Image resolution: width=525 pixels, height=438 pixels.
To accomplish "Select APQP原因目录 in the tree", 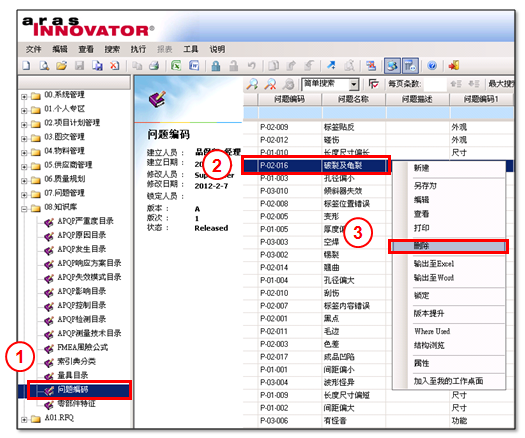I will [x=81, y=235].
